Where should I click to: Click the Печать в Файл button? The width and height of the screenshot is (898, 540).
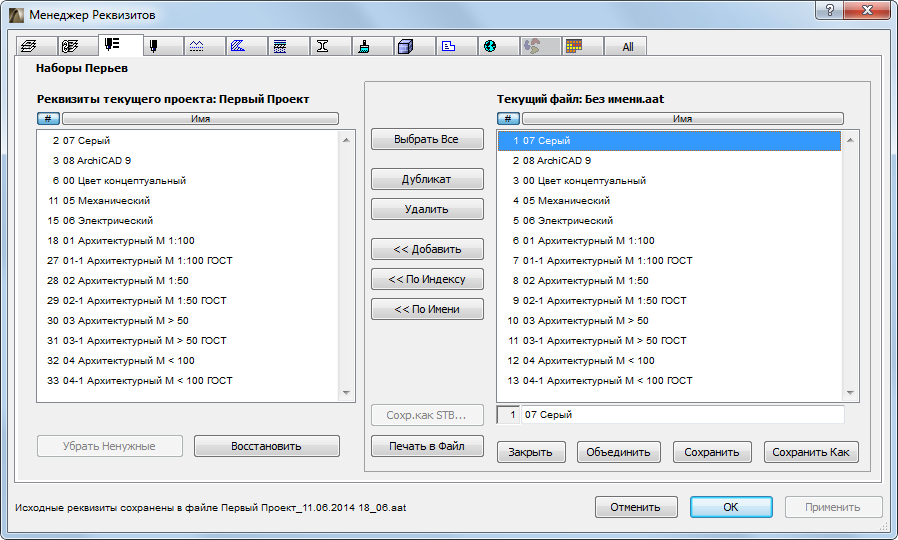427,446
